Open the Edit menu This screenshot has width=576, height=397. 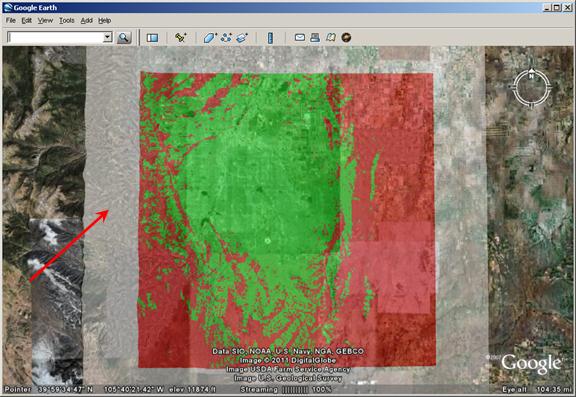(26, 21)
